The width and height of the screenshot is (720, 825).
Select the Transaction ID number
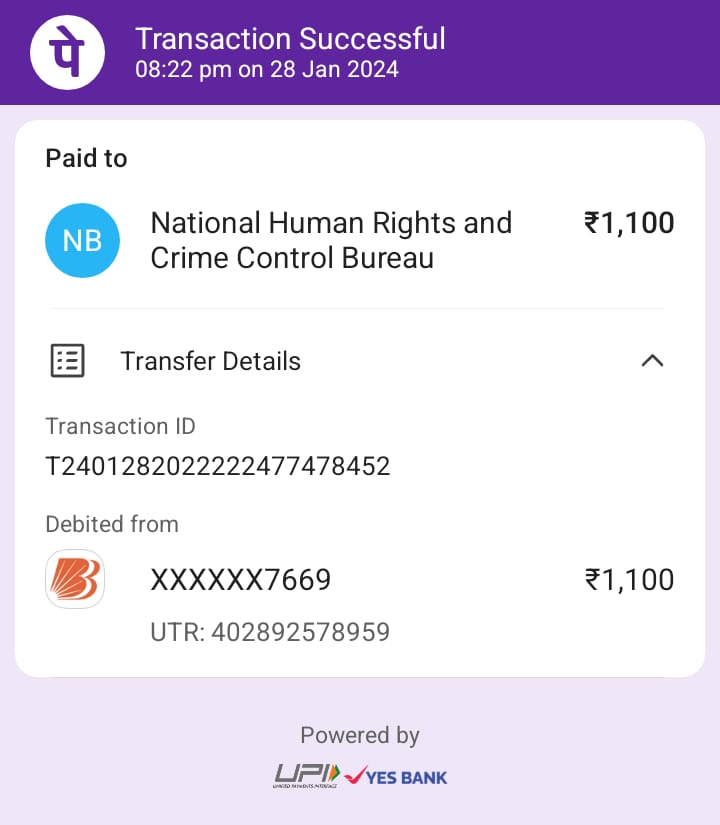coord(217,466)
